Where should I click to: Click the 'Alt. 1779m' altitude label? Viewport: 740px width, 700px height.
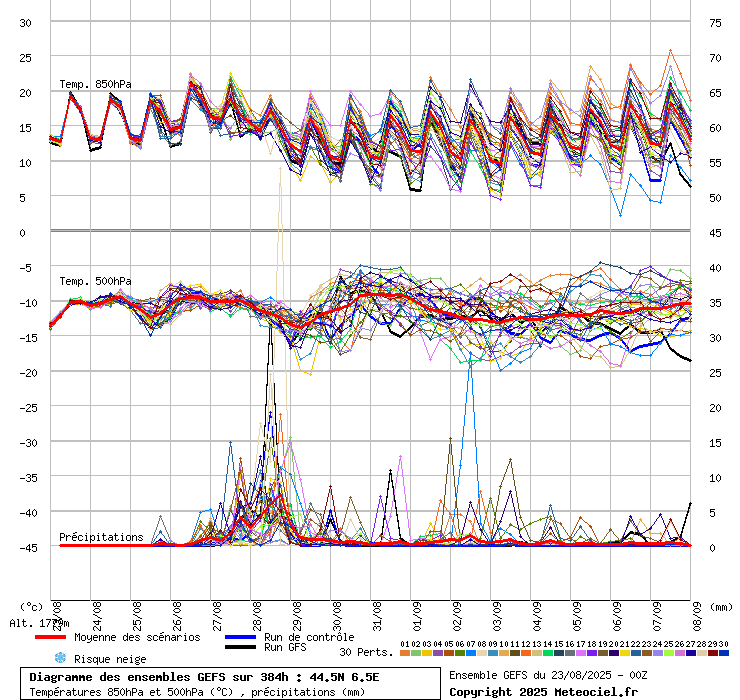[x=39, y=623]
